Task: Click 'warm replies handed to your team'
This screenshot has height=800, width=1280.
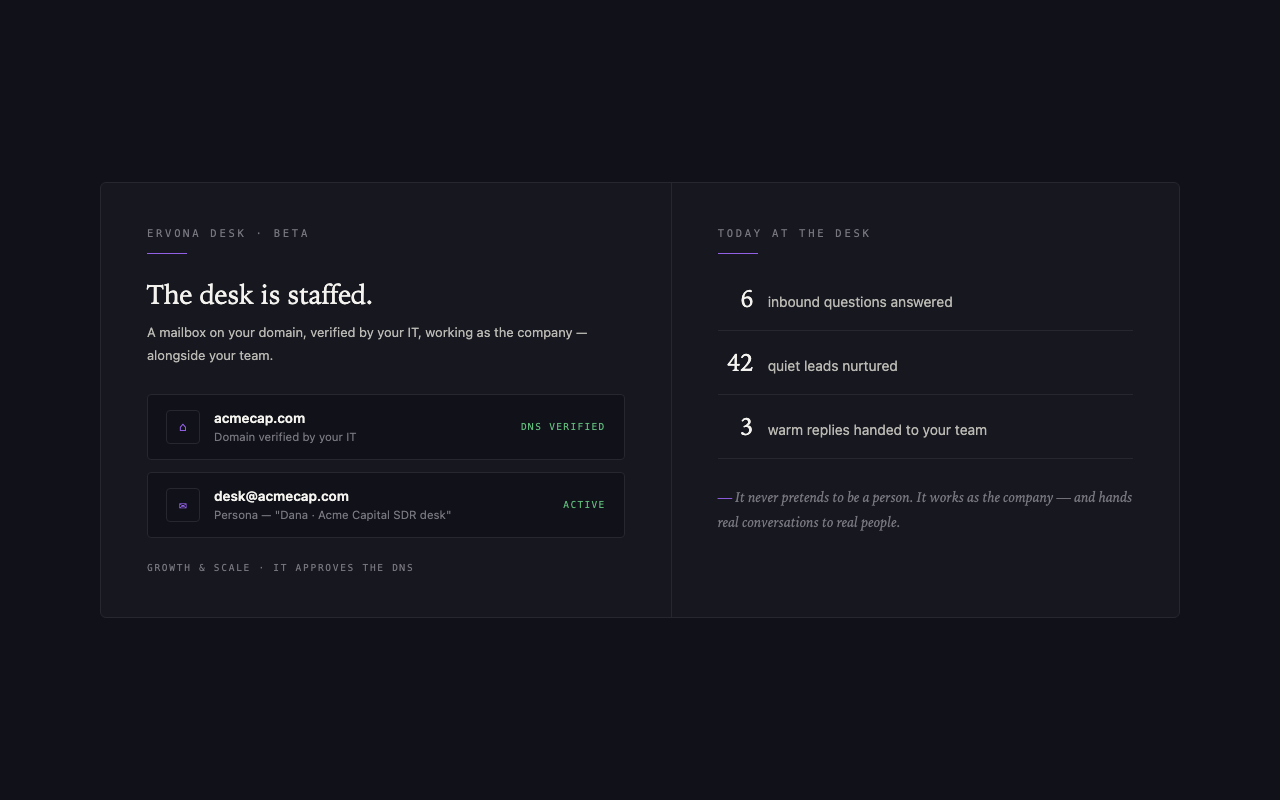Action: pyautogui.click(x=877, y=430)
